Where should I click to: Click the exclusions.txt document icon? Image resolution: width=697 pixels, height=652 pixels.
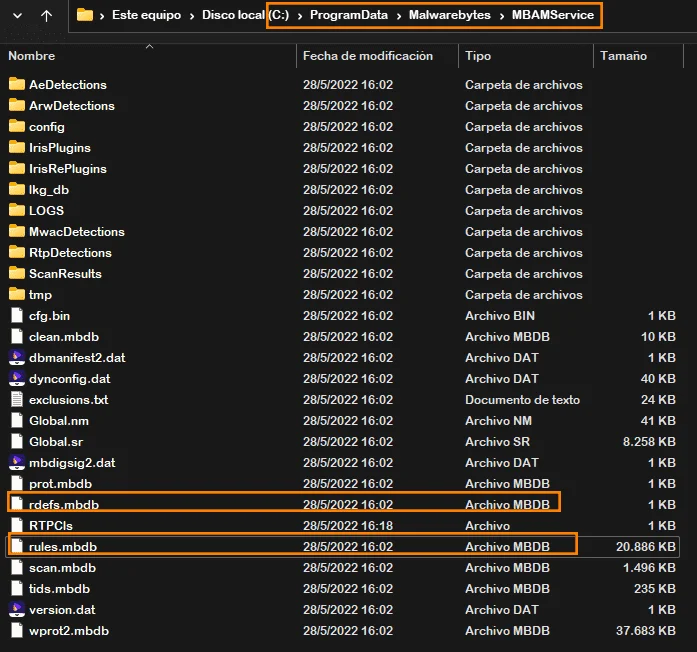click(x=17, y=399)
